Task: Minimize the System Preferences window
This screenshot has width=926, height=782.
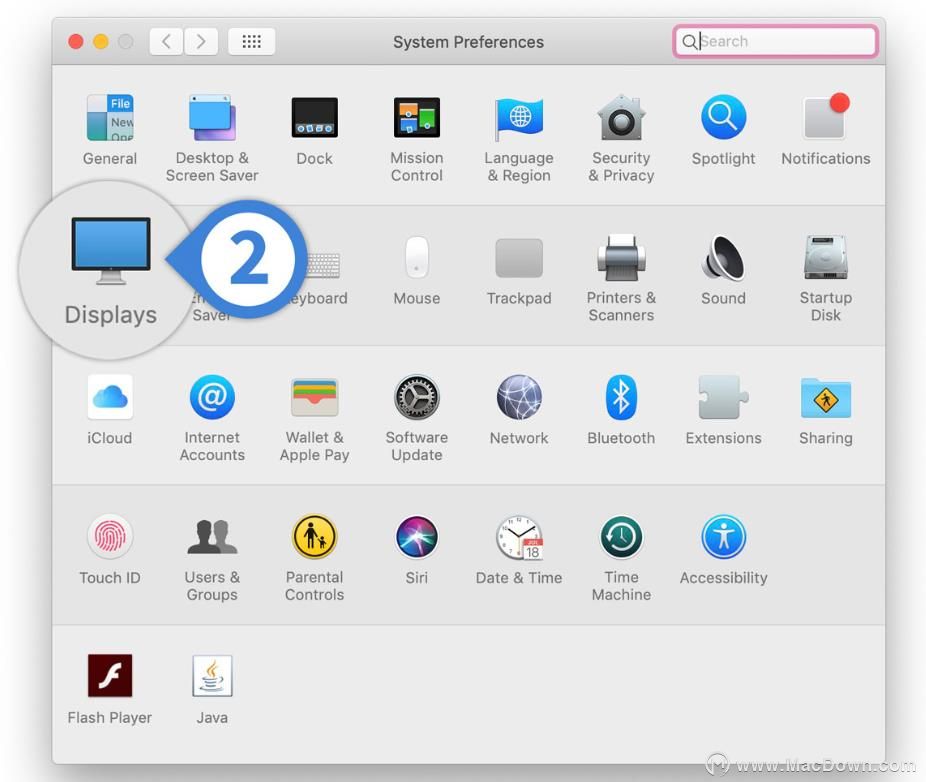Action: (101, 41)
